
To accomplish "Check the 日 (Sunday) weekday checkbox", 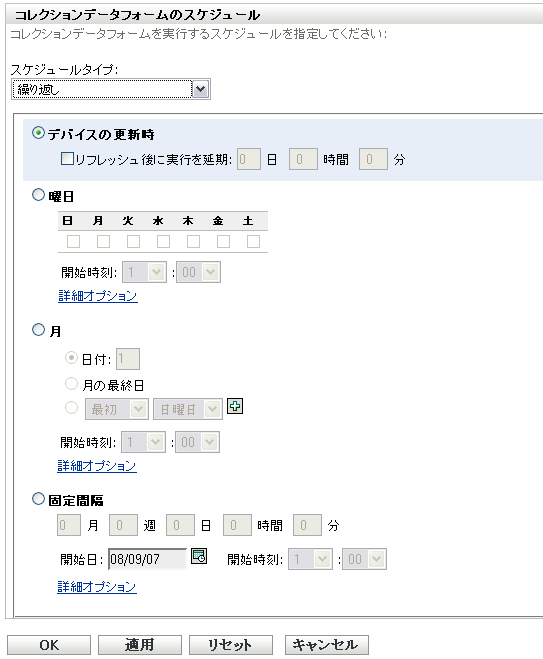I will tap(74, 242).
